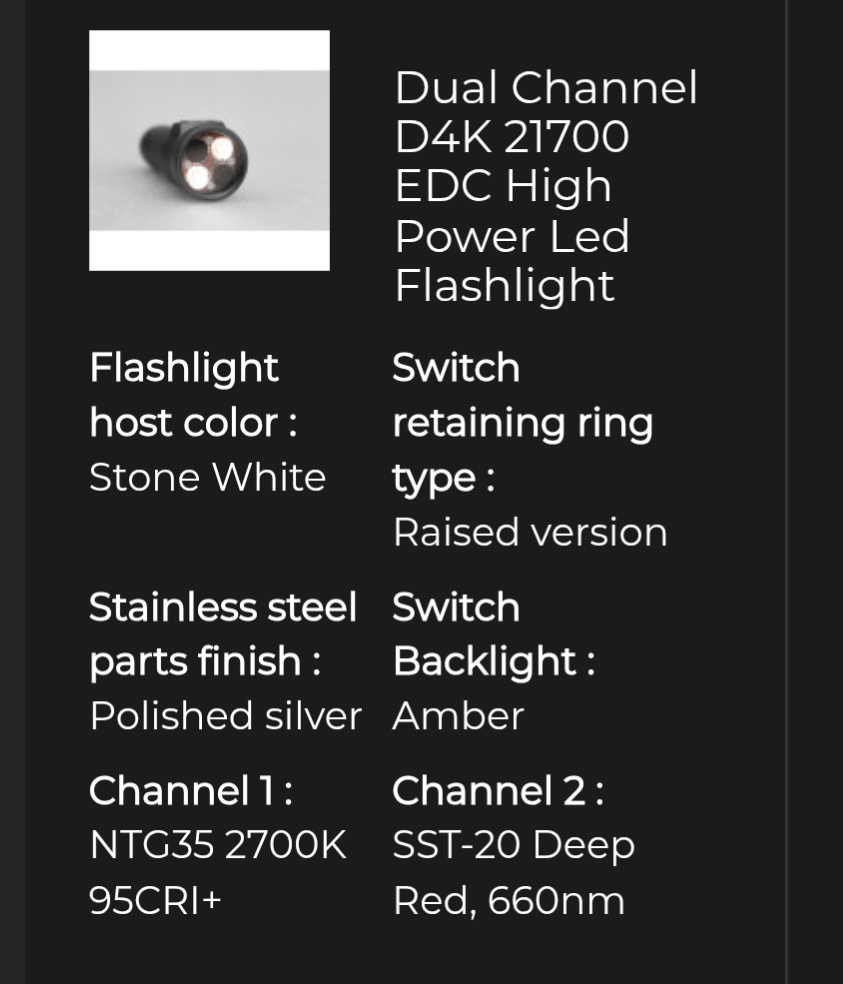This screenshot has height=984, width=843.
Task: Click the "Switch Backlight" label
Action: point(493,634)
